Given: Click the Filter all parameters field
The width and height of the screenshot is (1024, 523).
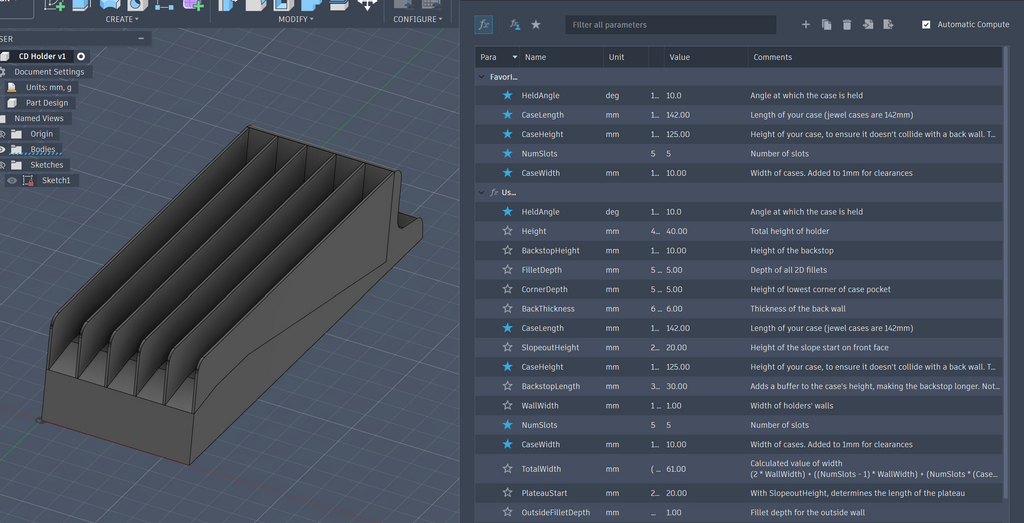Looking at the screenshot, I should point(671,25).
